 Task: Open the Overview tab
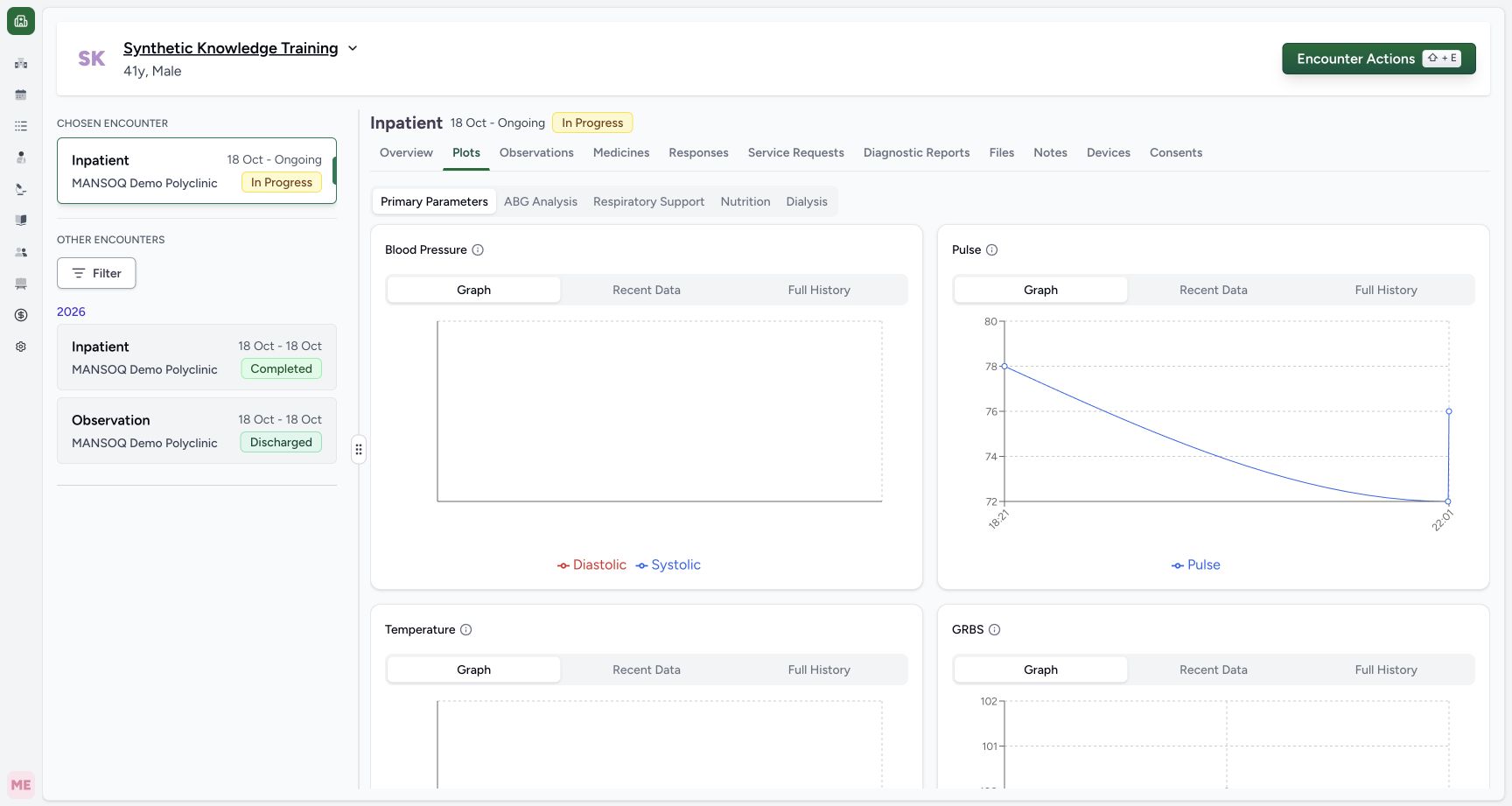[x=406, y=153]
